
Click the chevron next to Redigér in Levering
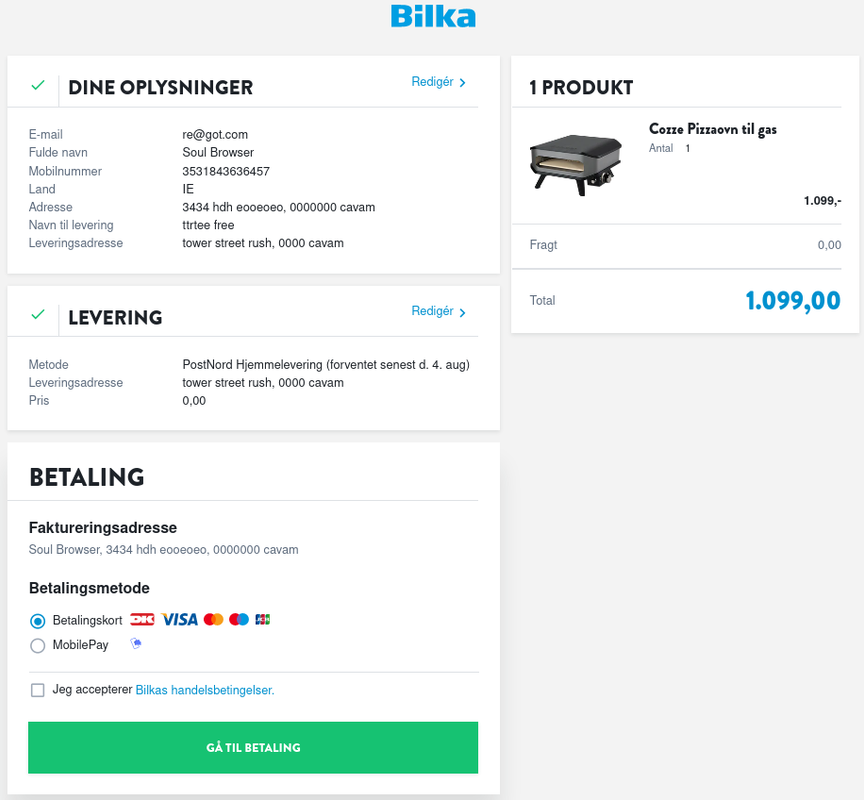click(x=463, y=312)
